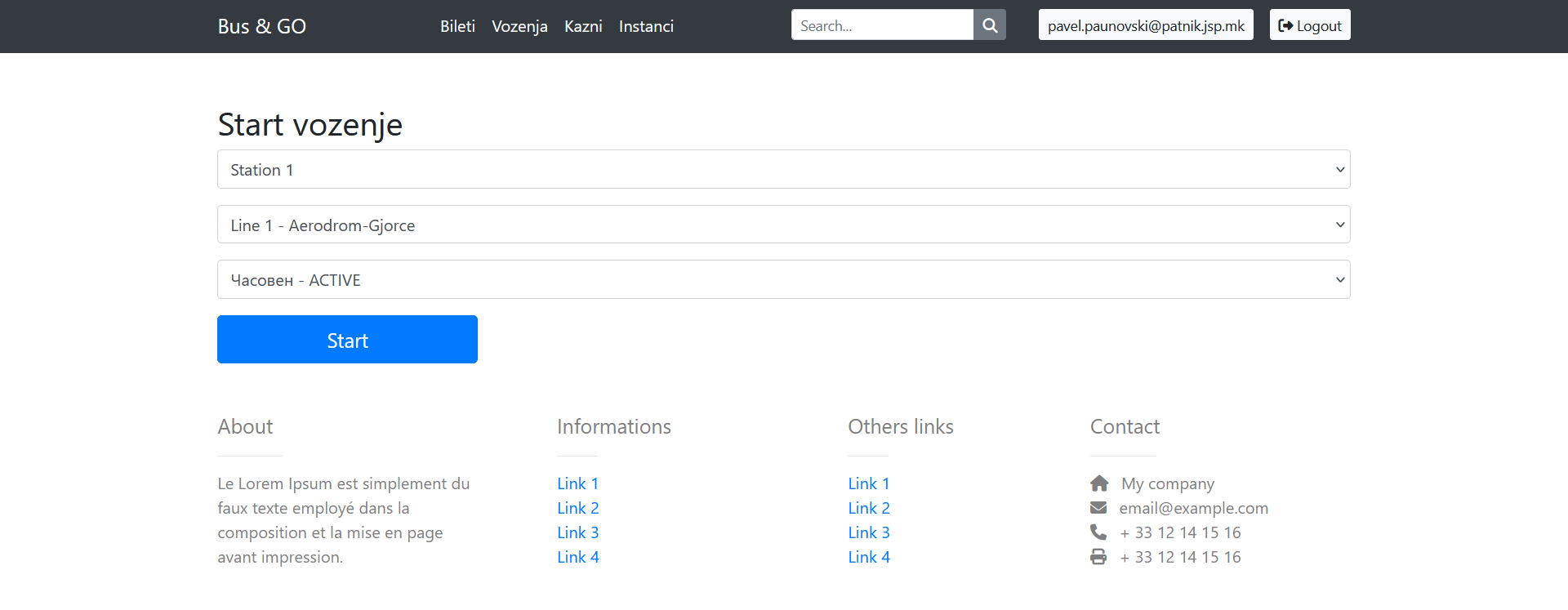Expand the Line 1 - Aerodrom-Gjorce dropdown
Viewport: 1568px width, 610px height.
tap(783, 225)
